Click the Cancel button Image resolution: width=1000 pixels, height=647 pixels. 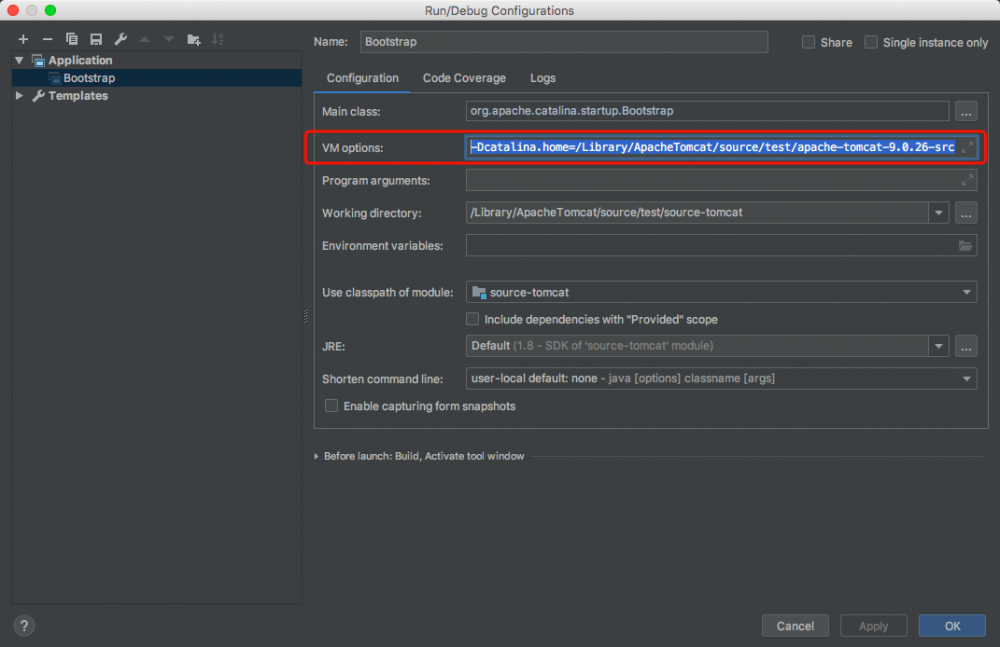(795, 626)
